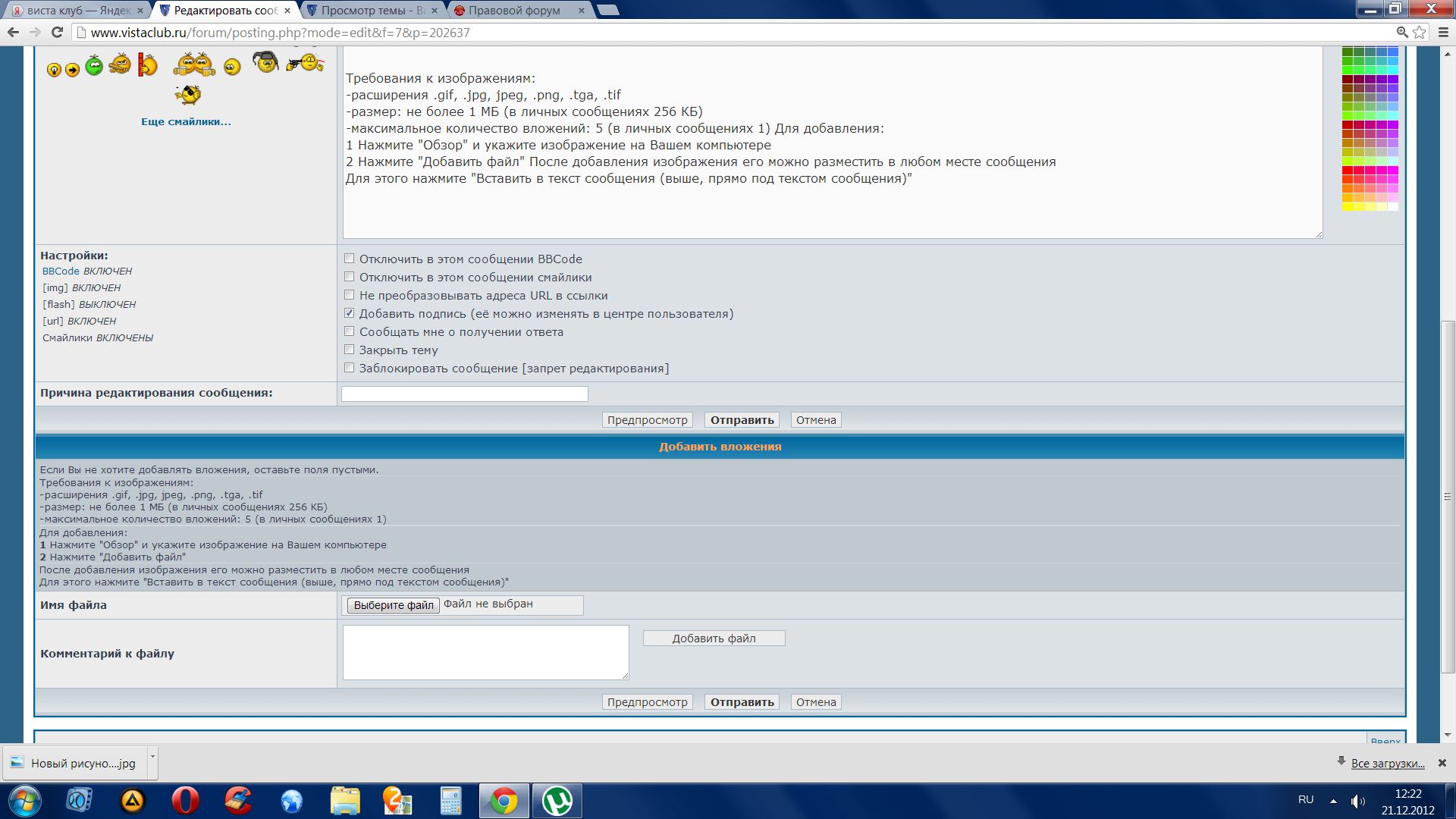Insert the sunglasses smiley emoticon
Image resolution: width=1456 pixels, height=819 pixels.
tap(188, 95)
